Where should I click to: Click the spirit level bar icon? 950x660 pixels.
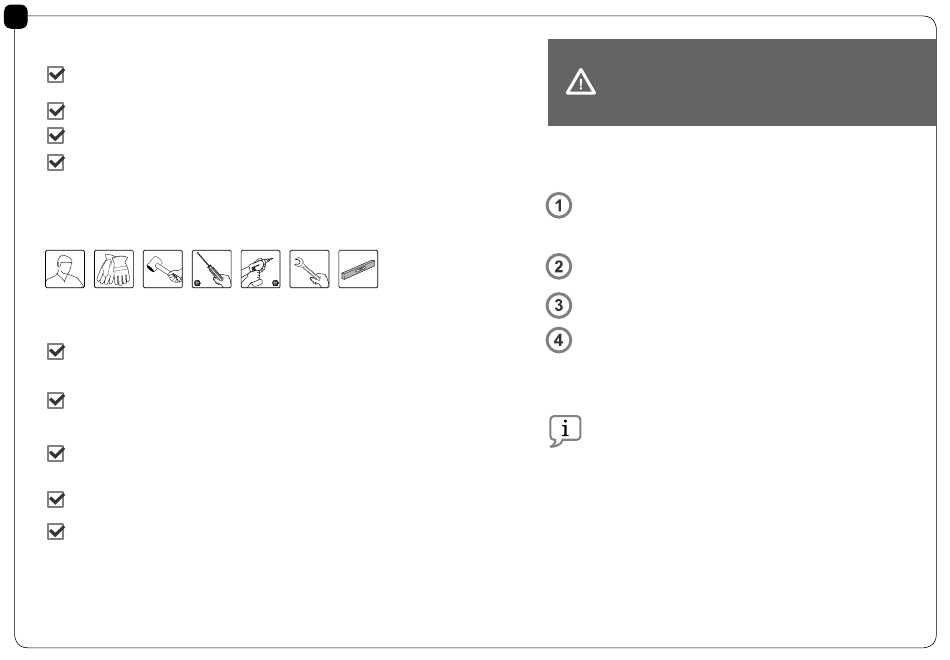click(x=358, y=269)
